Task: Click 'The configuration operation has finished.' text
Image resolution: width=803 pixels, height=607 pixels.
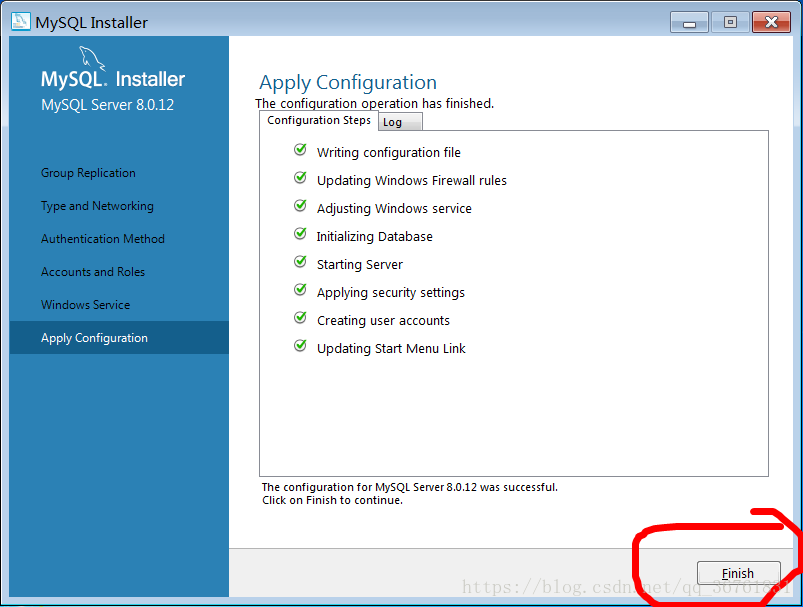Action: click(374, 103)
